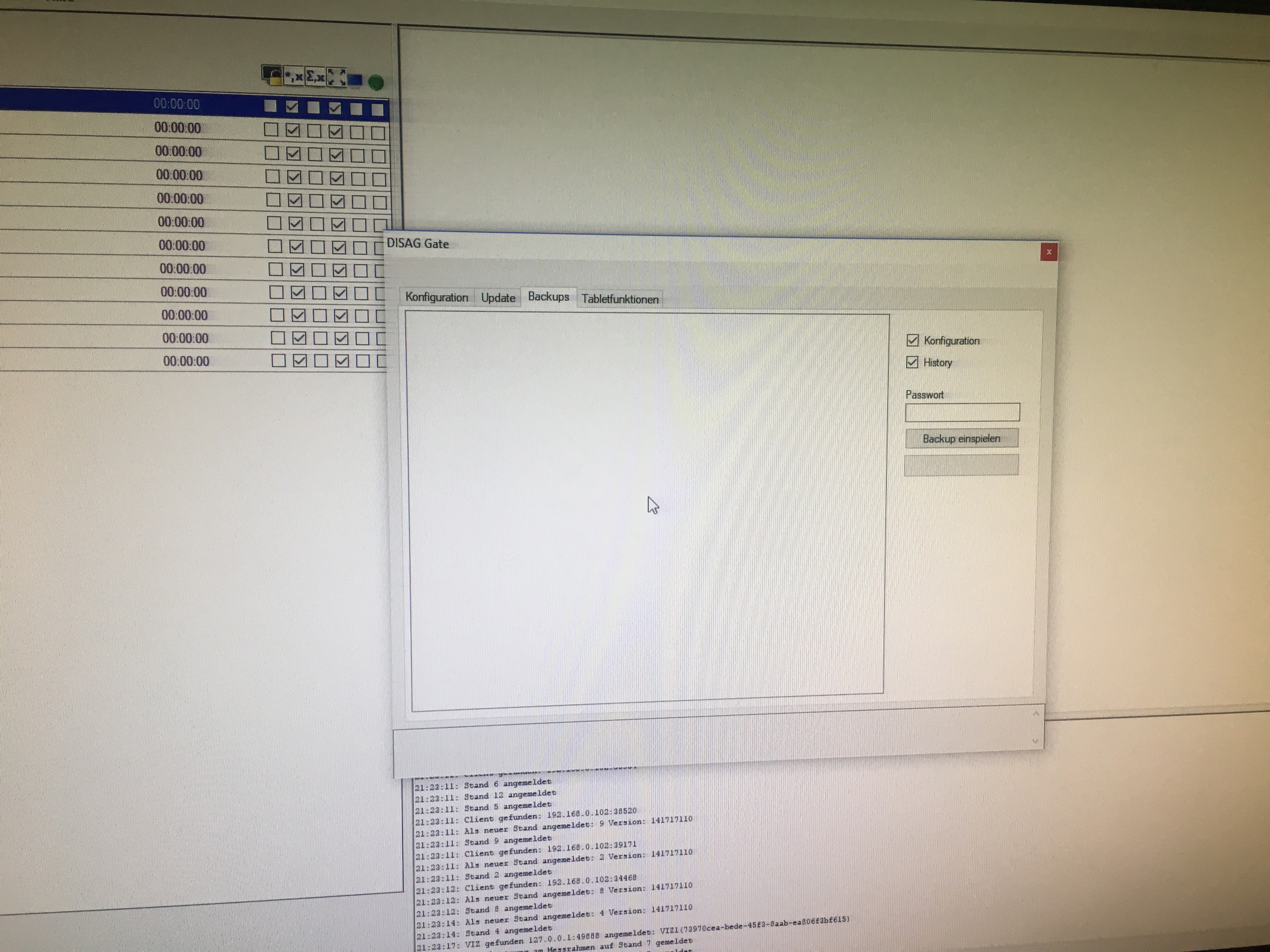Click scroll down arrow in DISAG Gate log box
The width and height of the screenshot is (1270, 952).
click(x=1035, y=741)
